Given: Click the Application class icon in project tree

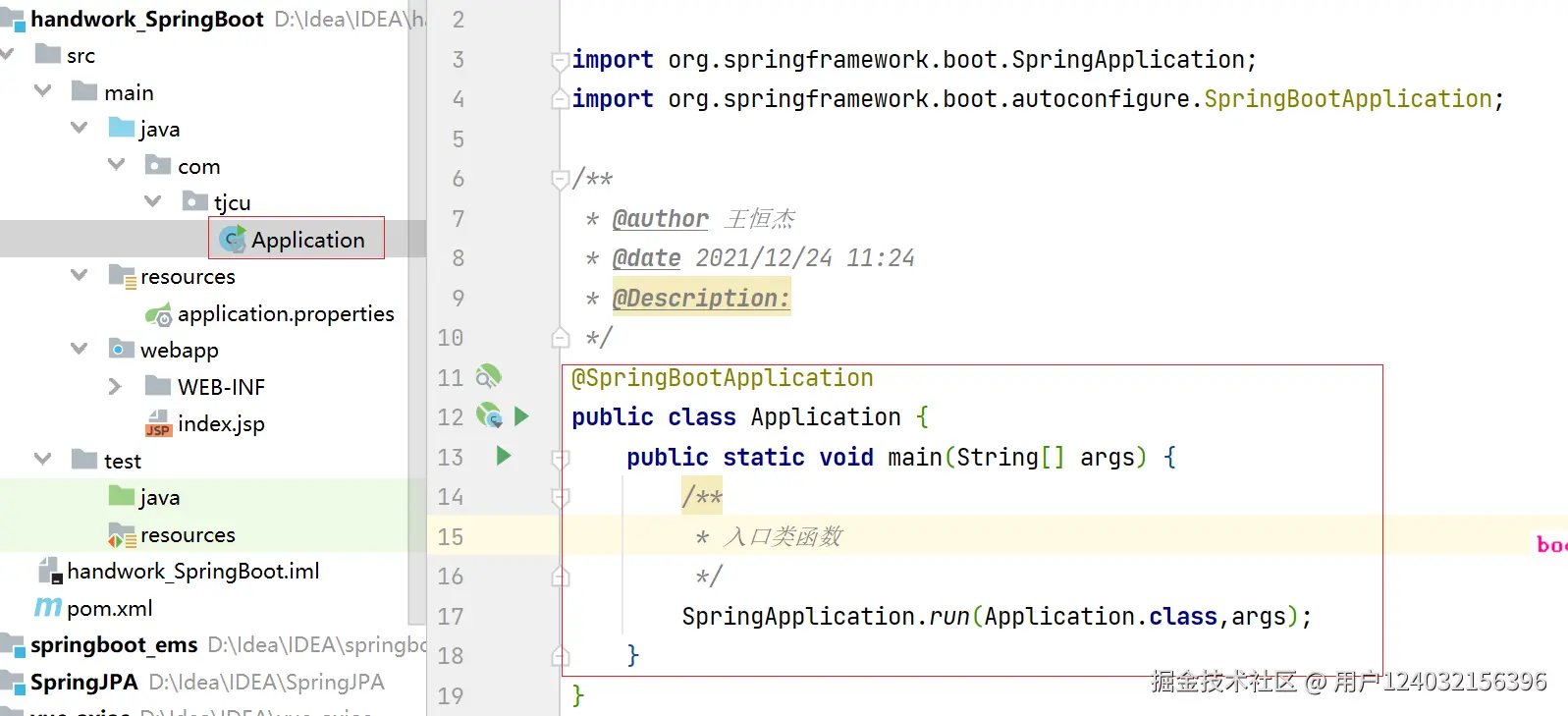Looking at the screenshot, I should click(x=233, y=240).
